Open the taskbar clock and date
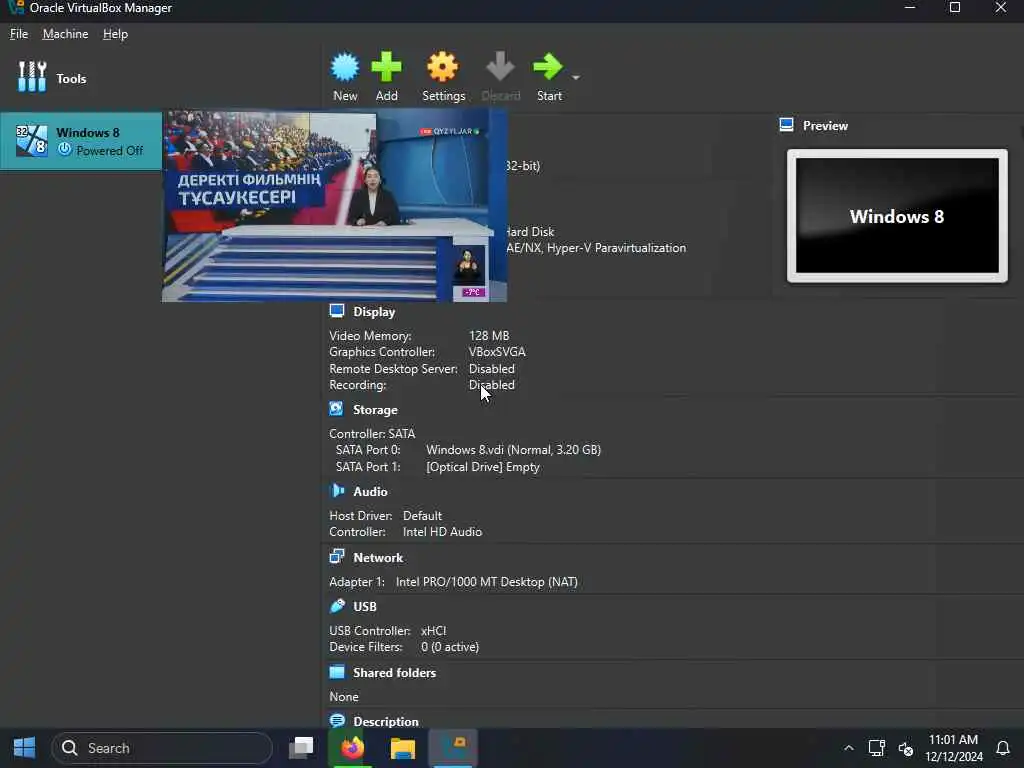1024x768 pixels. click(953, 748)
